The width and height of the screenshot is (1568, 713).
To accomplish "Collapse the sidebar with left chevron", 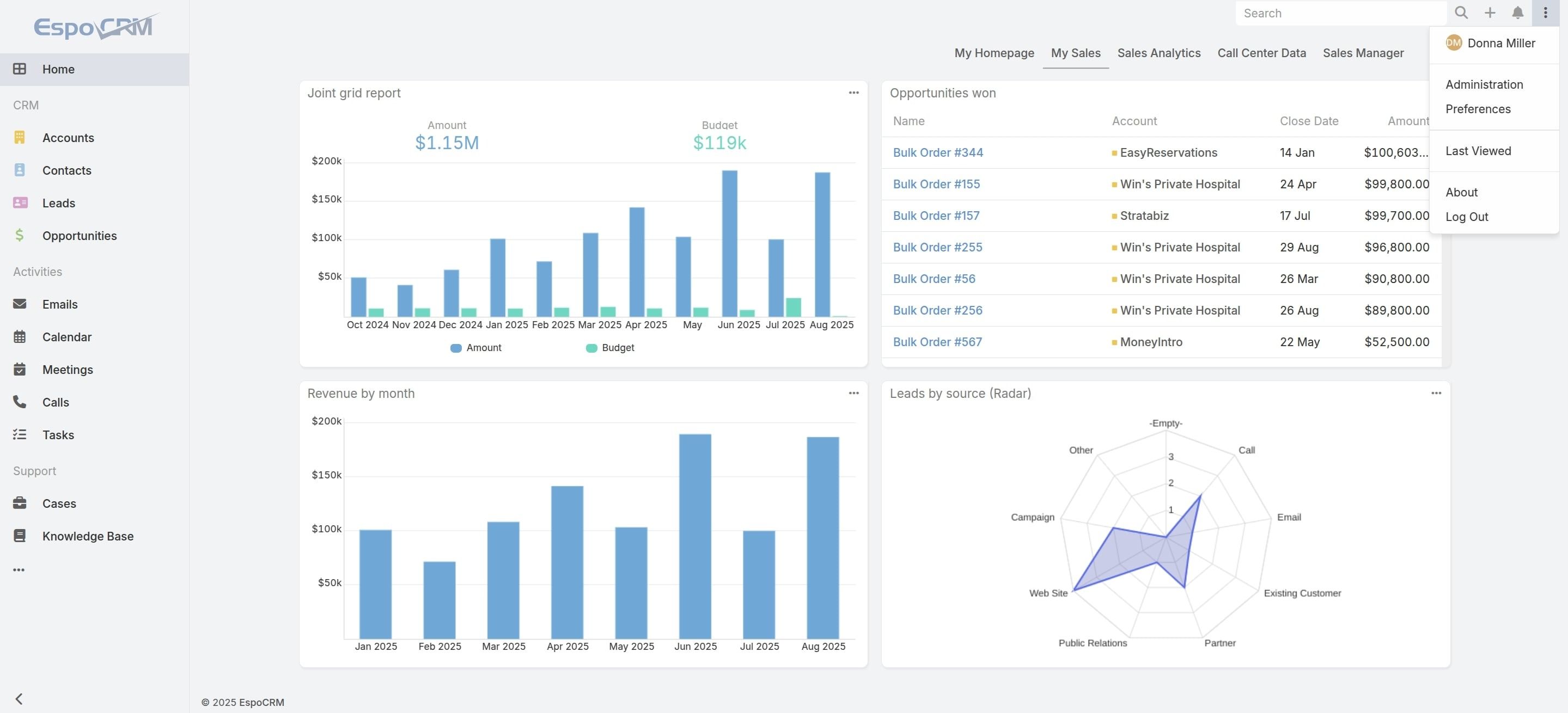I will [x=19, y=698].
